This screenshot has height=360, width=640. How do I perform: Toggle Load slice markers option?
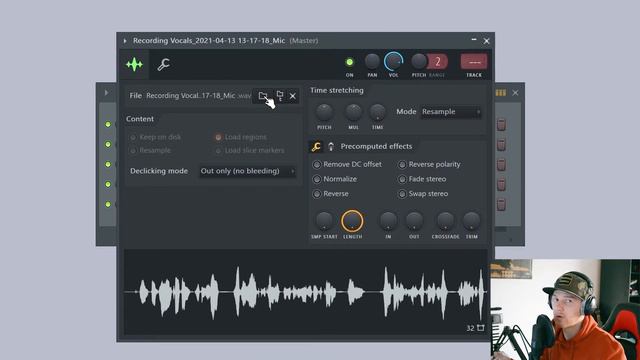tap(250, 151)
